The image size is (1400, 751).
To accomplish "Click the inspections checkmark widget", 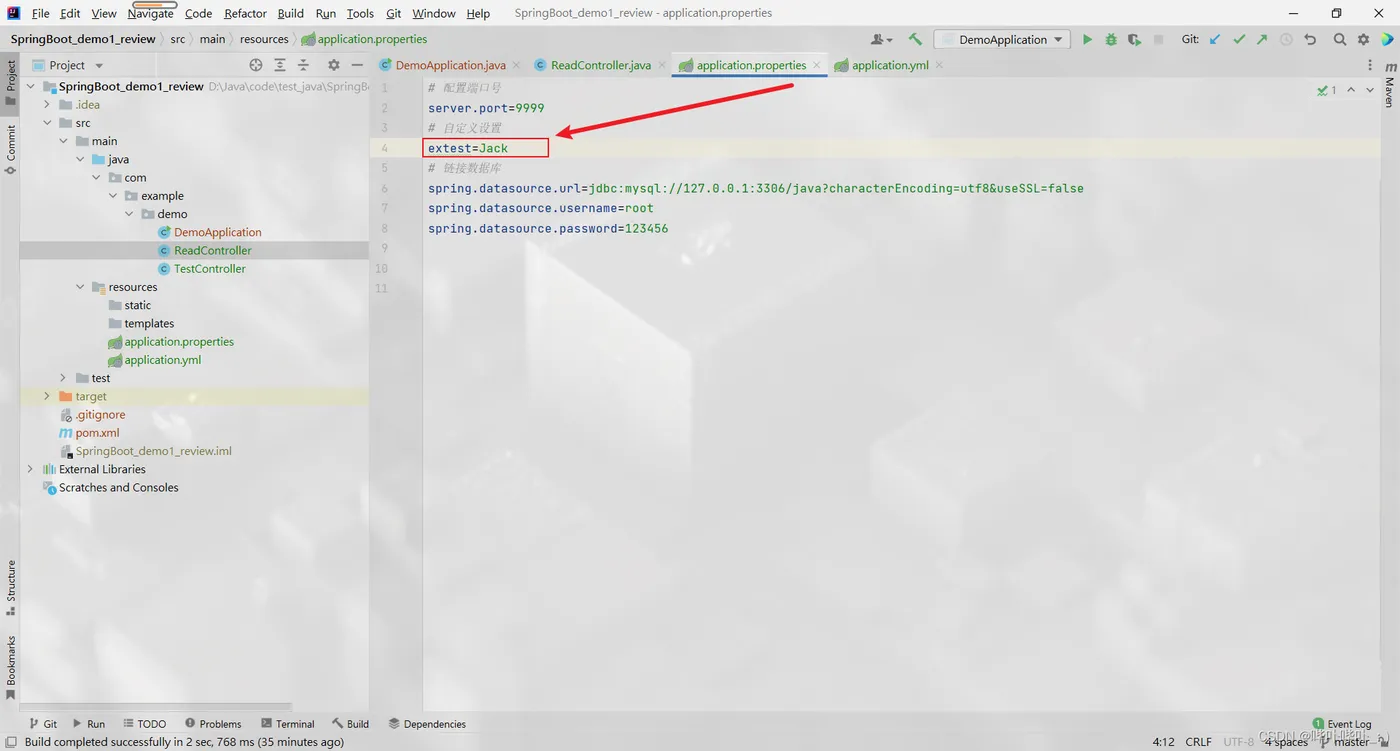I will 1327,90.
